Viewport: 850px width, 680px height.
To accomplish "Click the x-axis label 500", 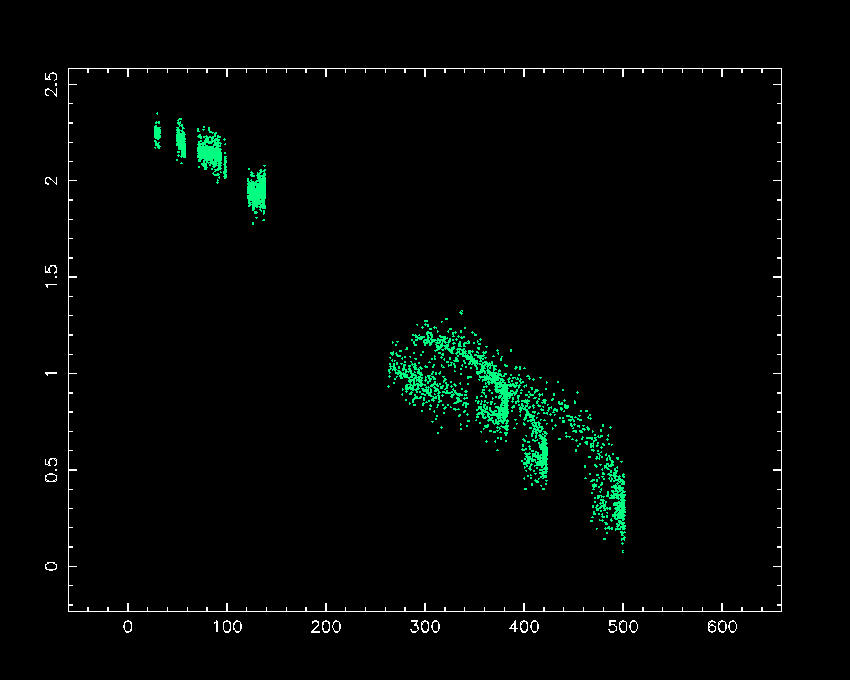I will 623,627.
